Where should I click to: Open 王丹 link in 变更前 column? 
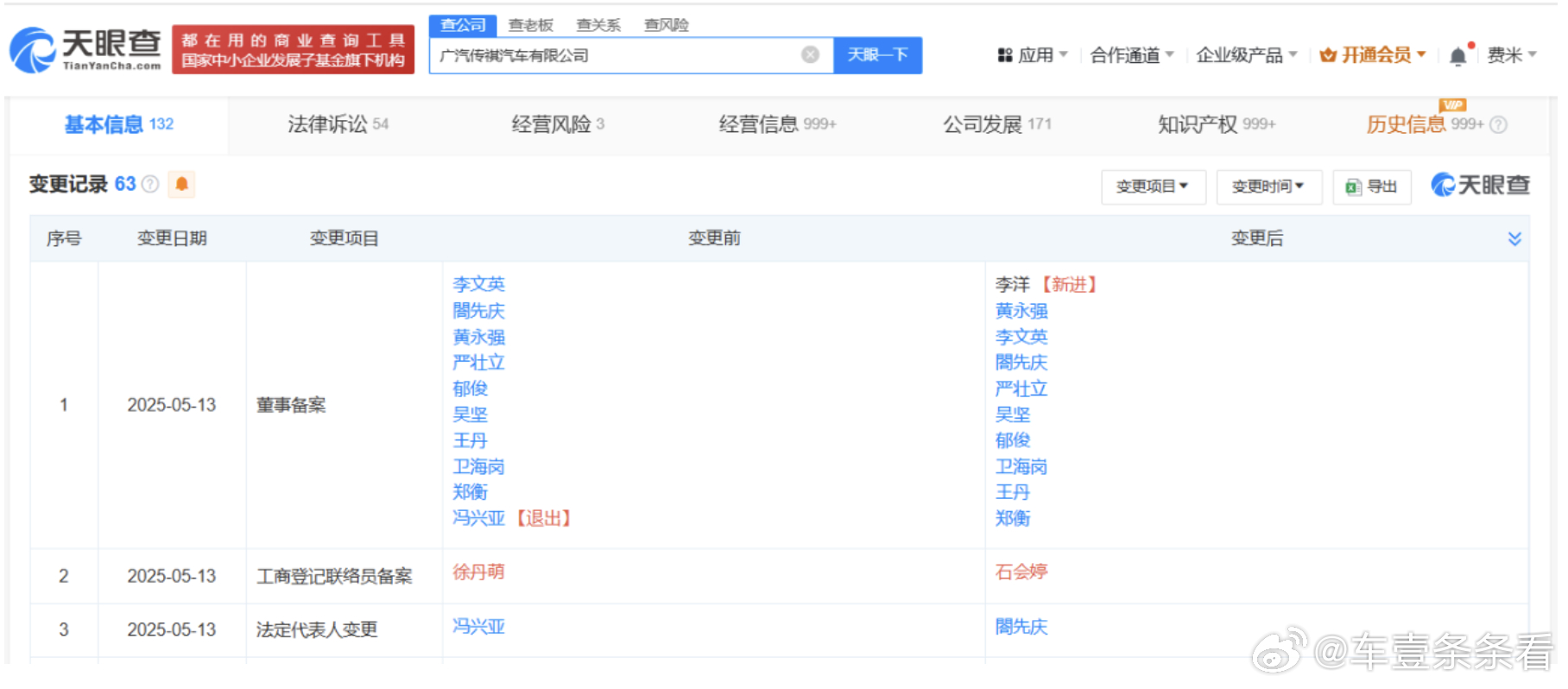tap(470, 440)
